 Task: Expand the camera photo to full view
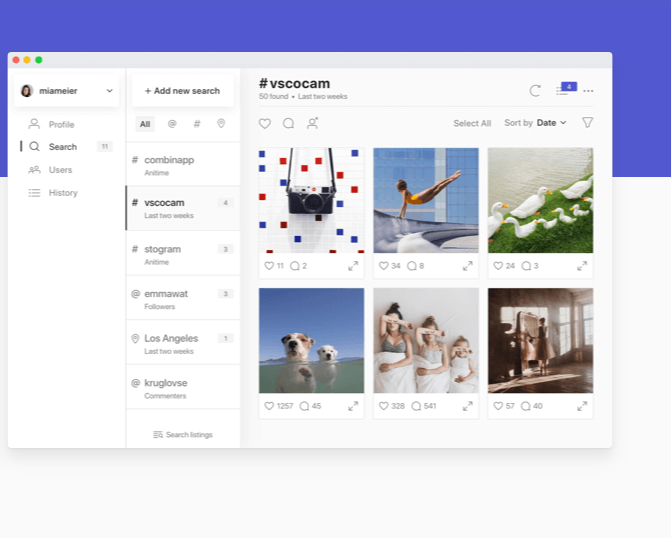coord(353,266)
